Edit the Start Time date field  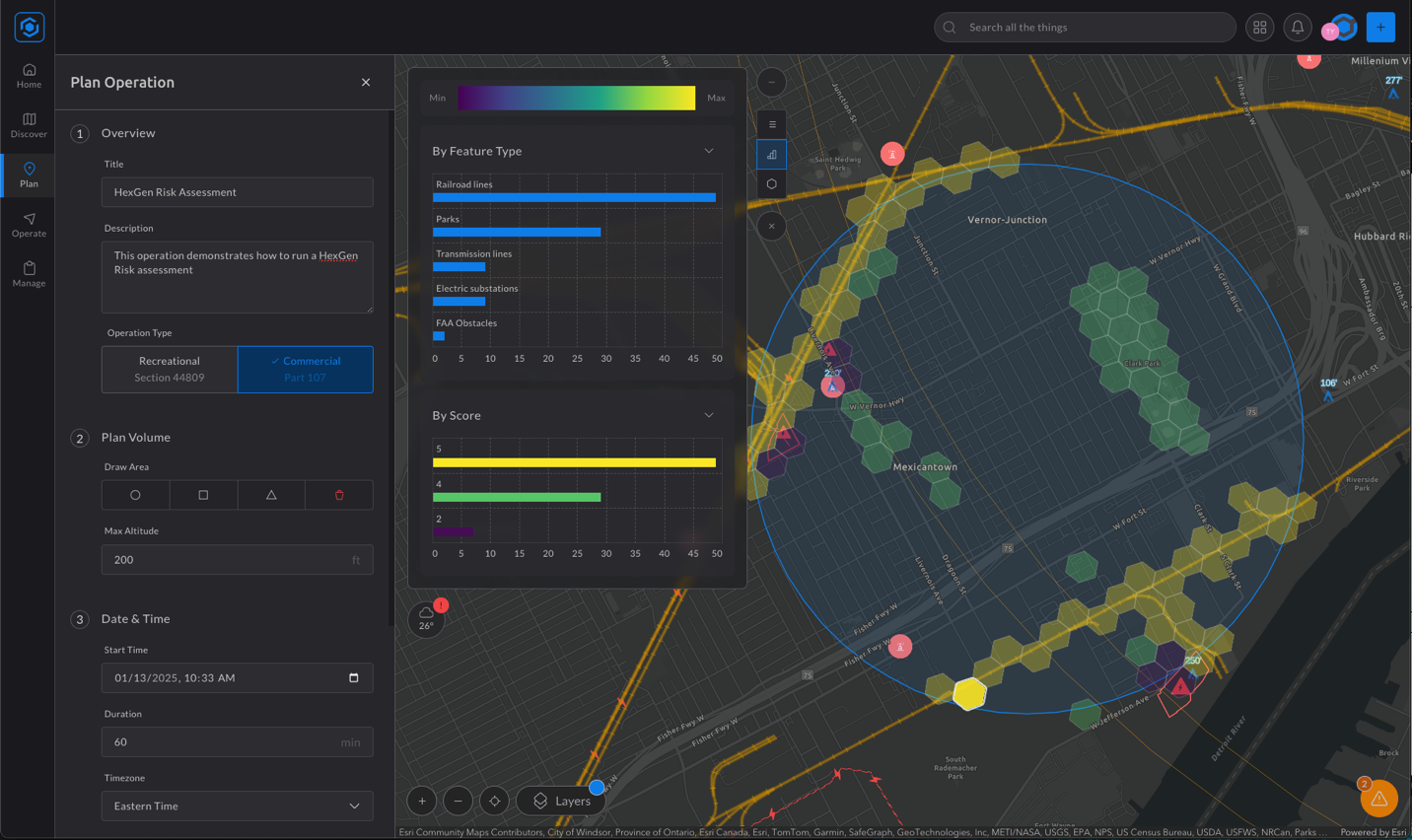[237, 677]
